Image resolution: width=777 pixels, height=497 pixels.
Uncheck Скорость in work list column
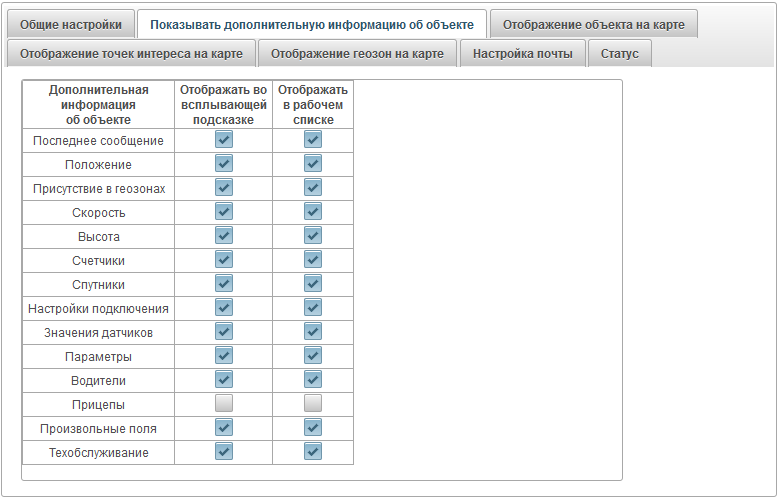click(313, 212)
